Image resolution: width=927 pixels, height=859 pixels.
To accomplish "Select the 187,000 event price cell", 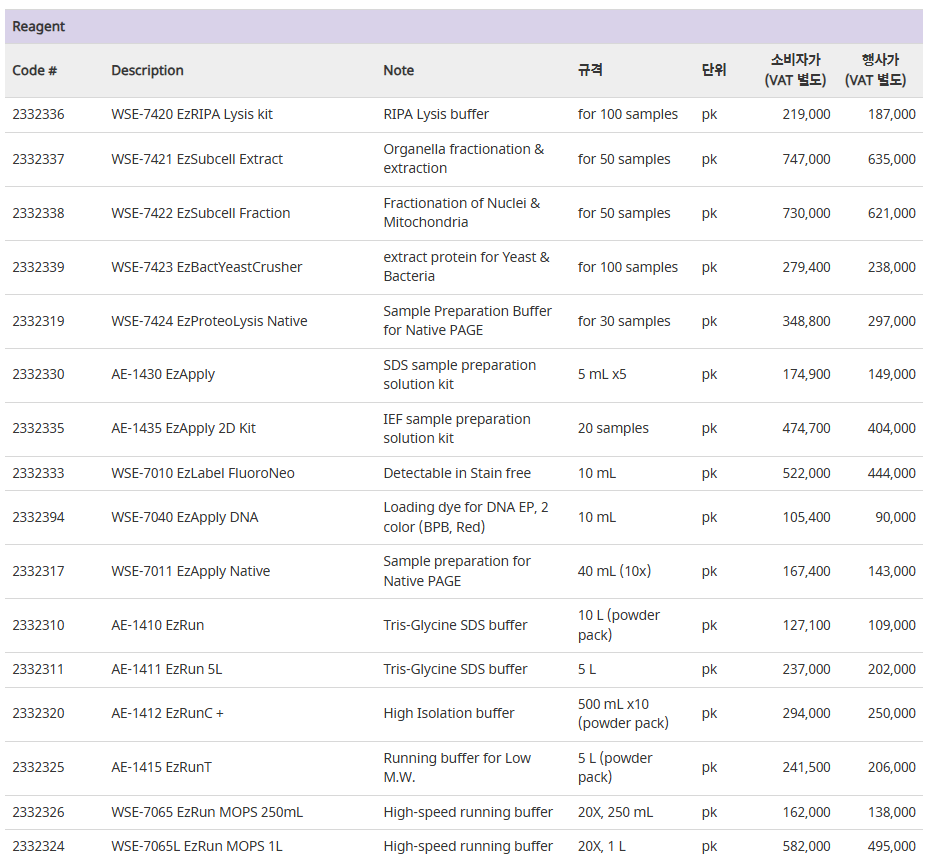I will point(892,114).
